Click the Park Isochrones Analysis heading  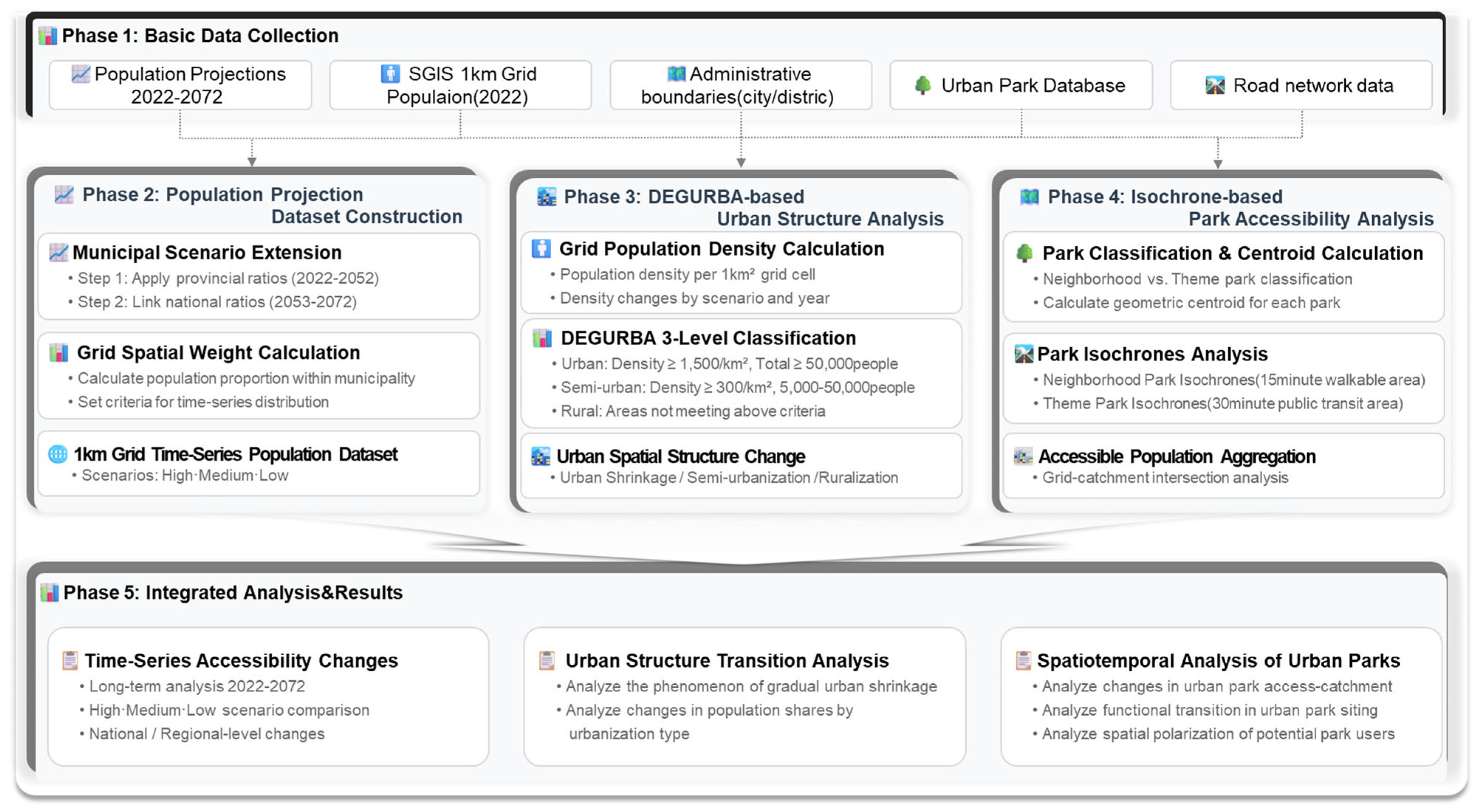tap(1152, 354)
